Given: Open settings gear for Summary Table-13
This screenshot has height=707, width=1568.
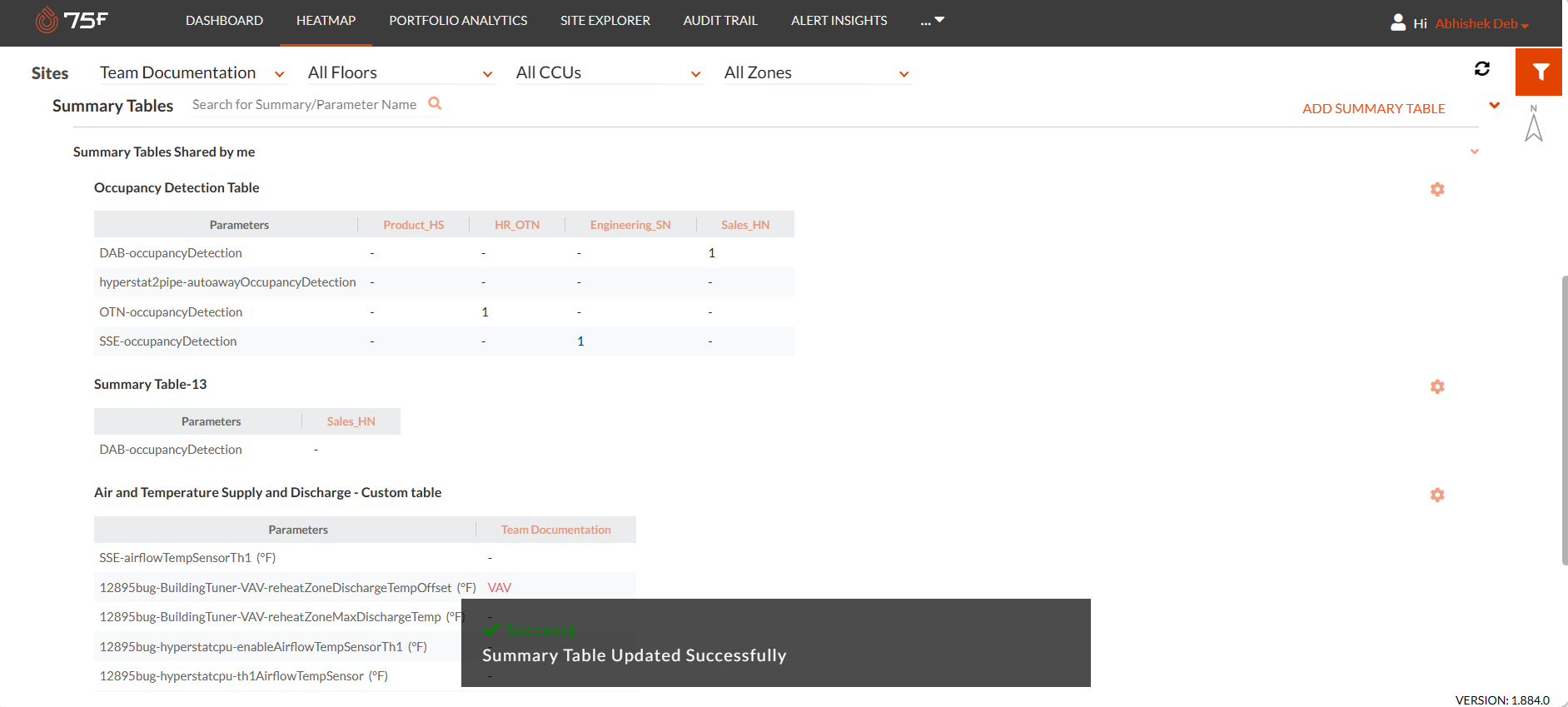Looking at the screenshot, I should pos(1437,386).
